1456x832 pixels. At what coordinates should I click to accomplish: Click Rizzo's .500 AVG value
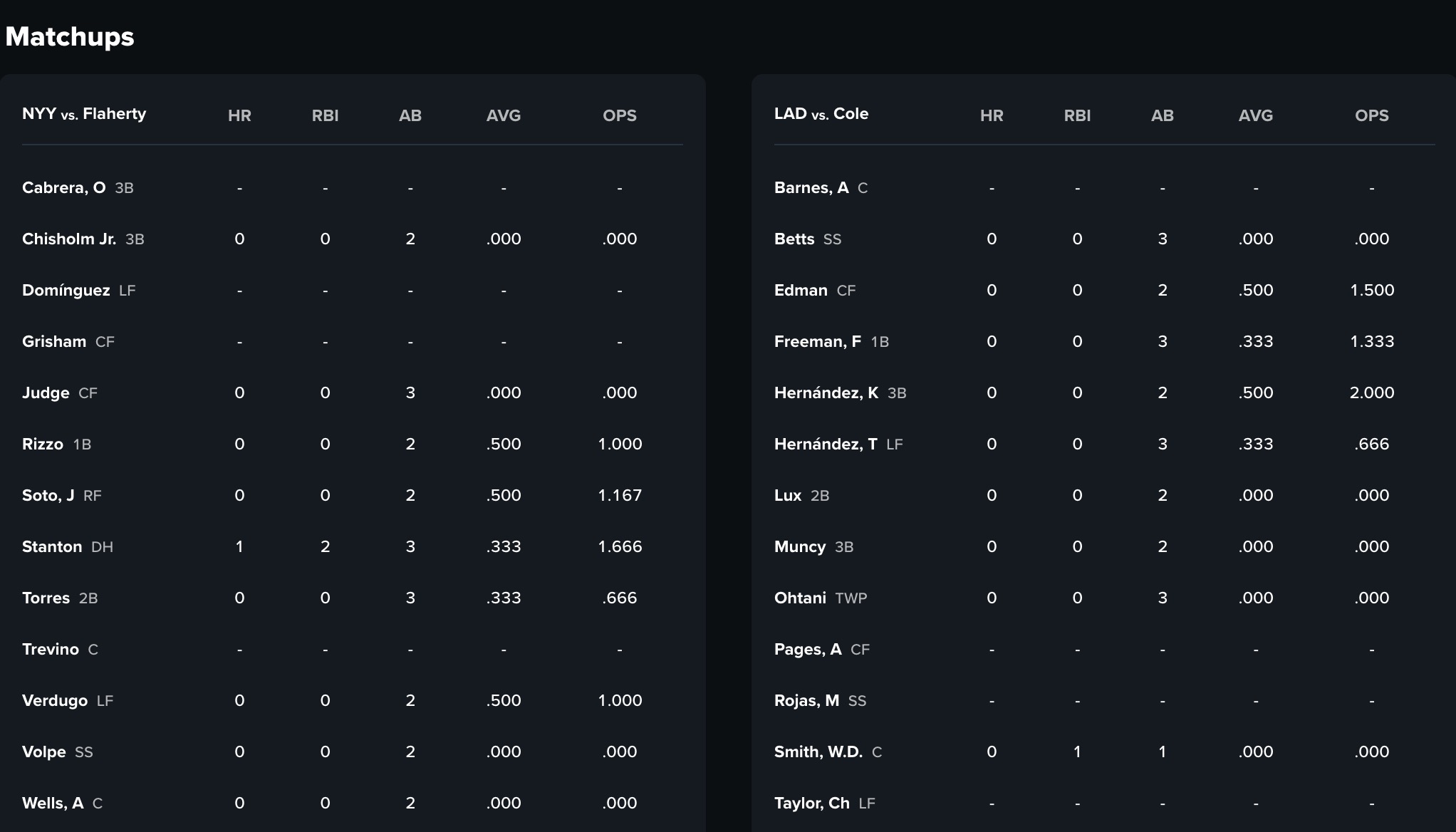pos(504,444)
